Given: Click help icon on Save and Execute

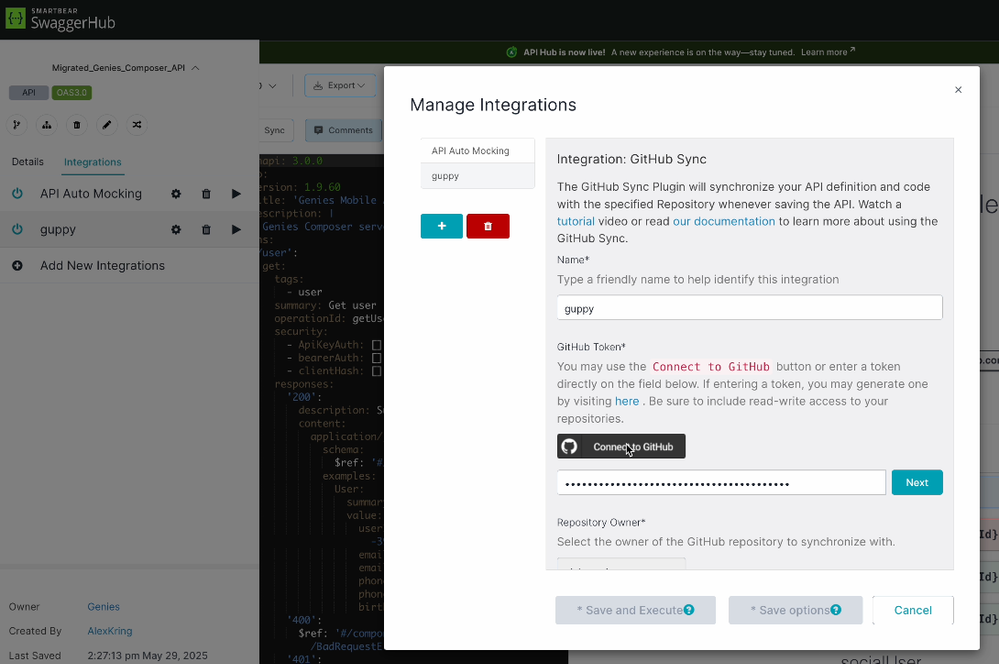Looking at the screenshot, I should pyautogui.click(x=689, y=610).
